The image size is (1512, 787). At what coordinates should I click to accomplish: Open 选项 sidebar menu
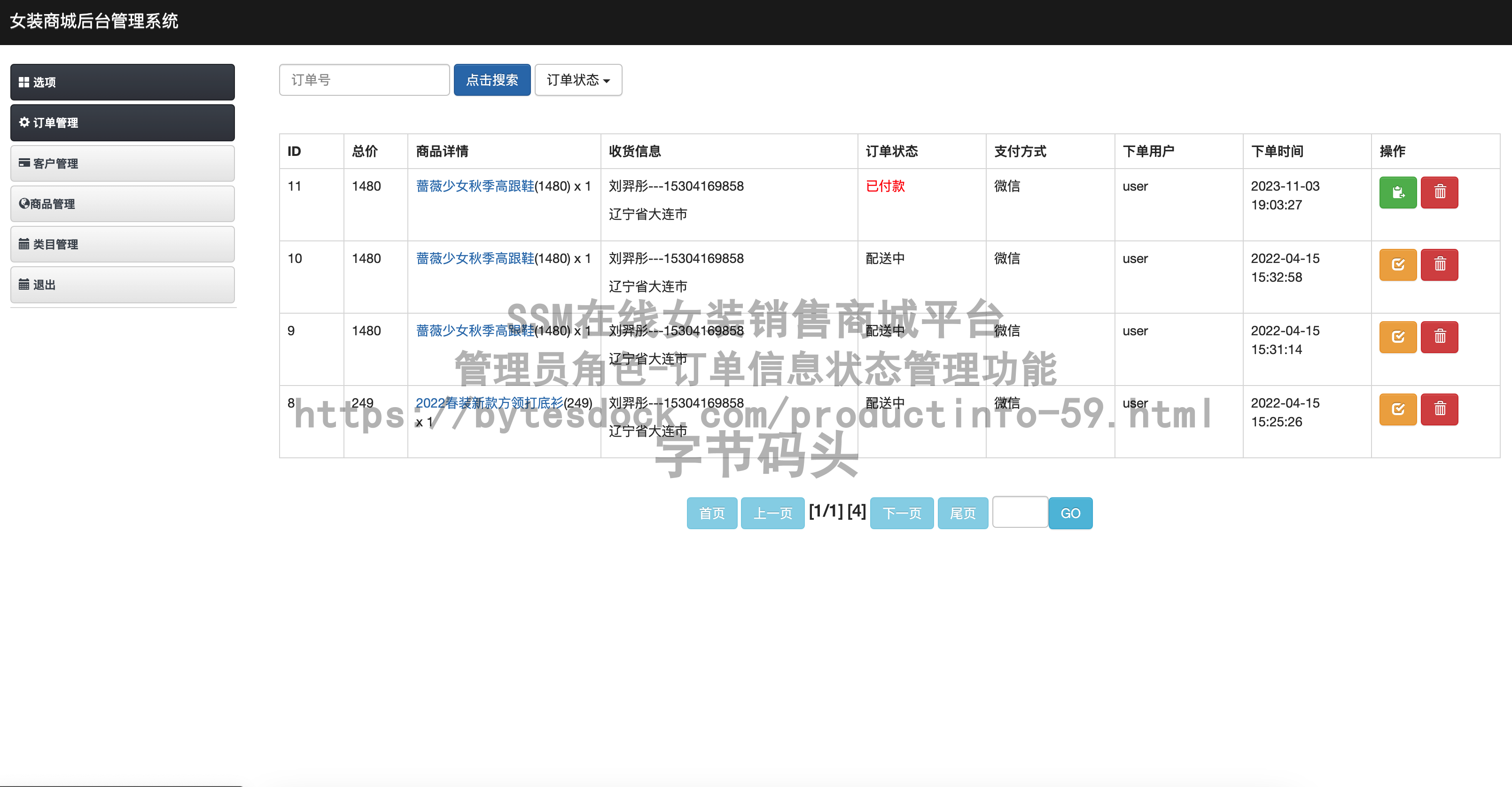pos(122,82)
